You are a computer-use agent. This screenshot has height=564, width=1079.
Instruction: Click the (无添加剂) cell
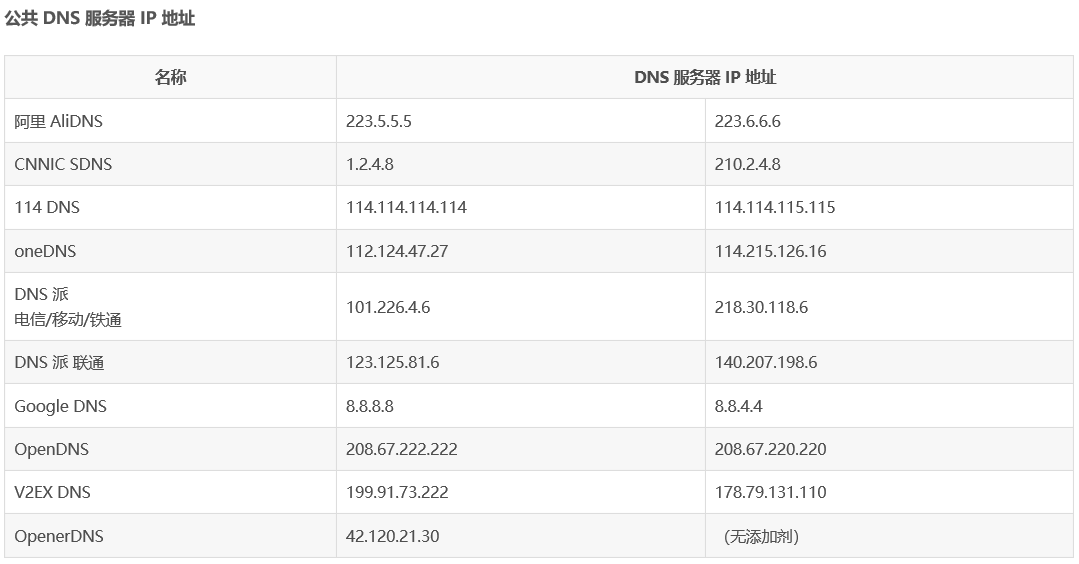(889, 536)
